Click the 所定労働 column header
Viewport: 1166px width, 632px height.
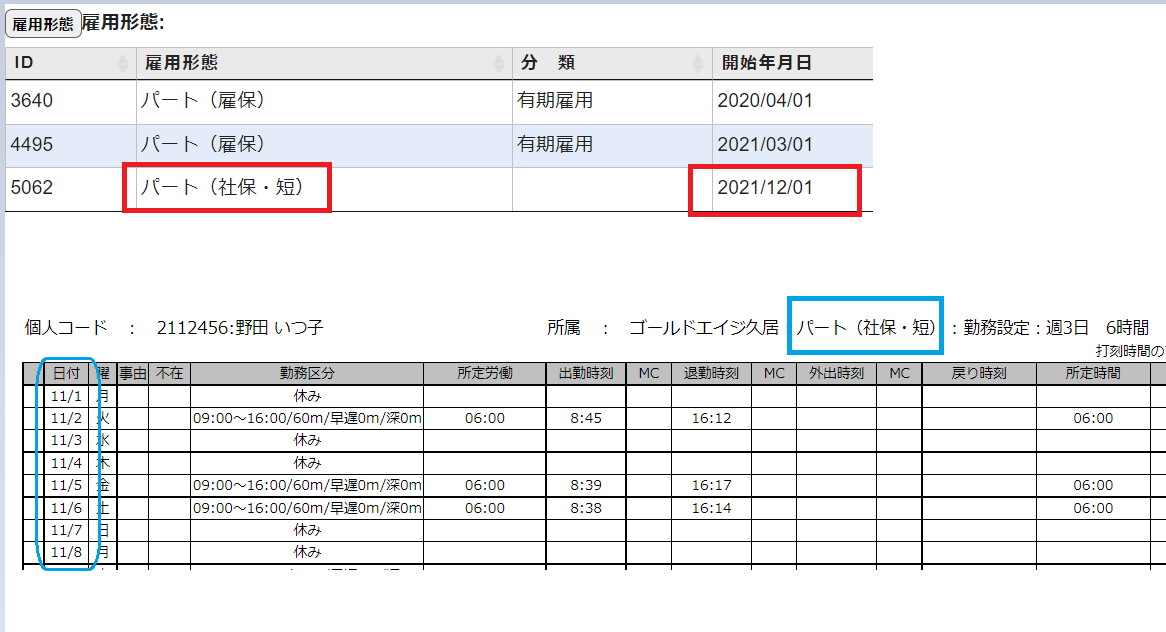point(485,374)
